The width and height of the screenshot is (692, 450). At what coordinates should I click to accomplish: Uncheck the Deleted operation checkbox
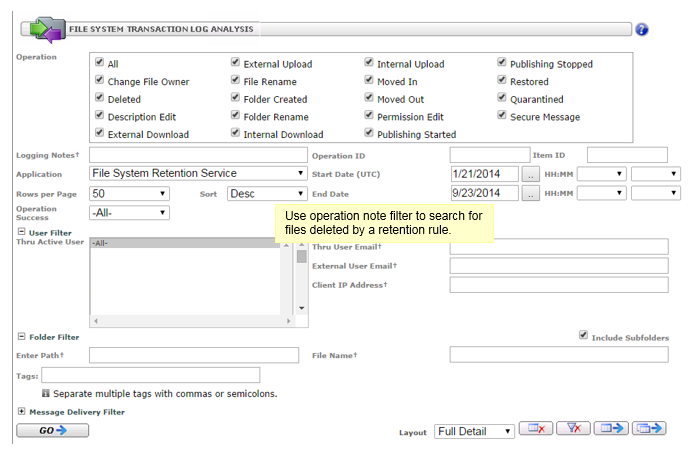[100, 98]
